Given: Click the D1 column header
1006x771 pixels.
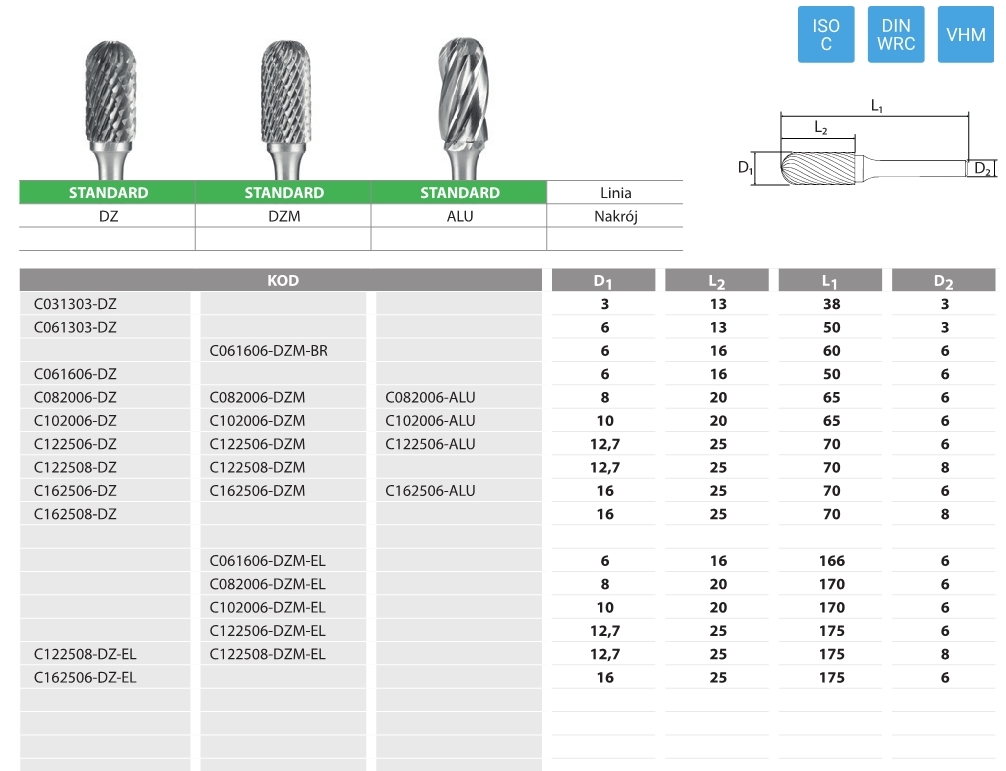Looking at the screenshot, I should tap(603, 281).
